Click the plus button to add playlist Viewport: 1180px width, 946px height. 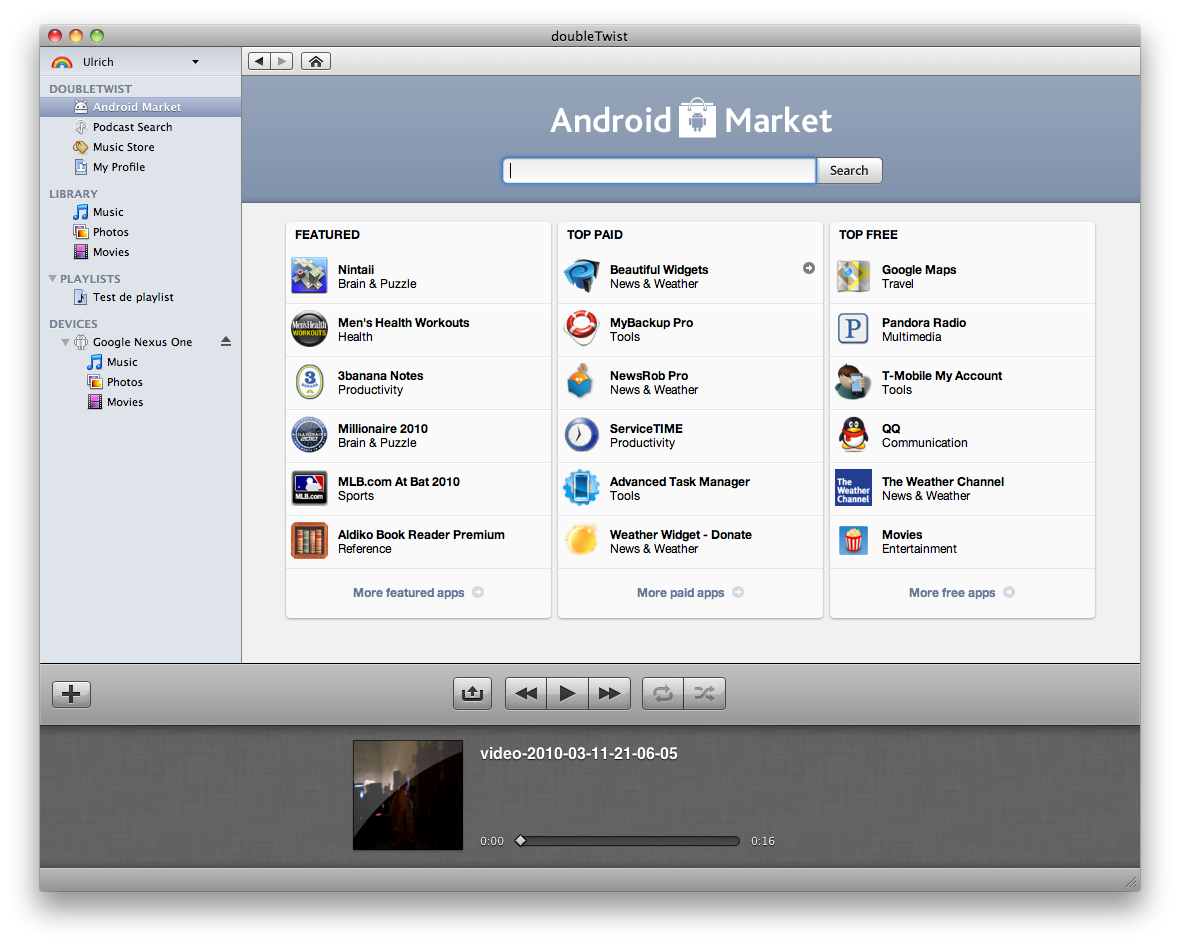71,693
